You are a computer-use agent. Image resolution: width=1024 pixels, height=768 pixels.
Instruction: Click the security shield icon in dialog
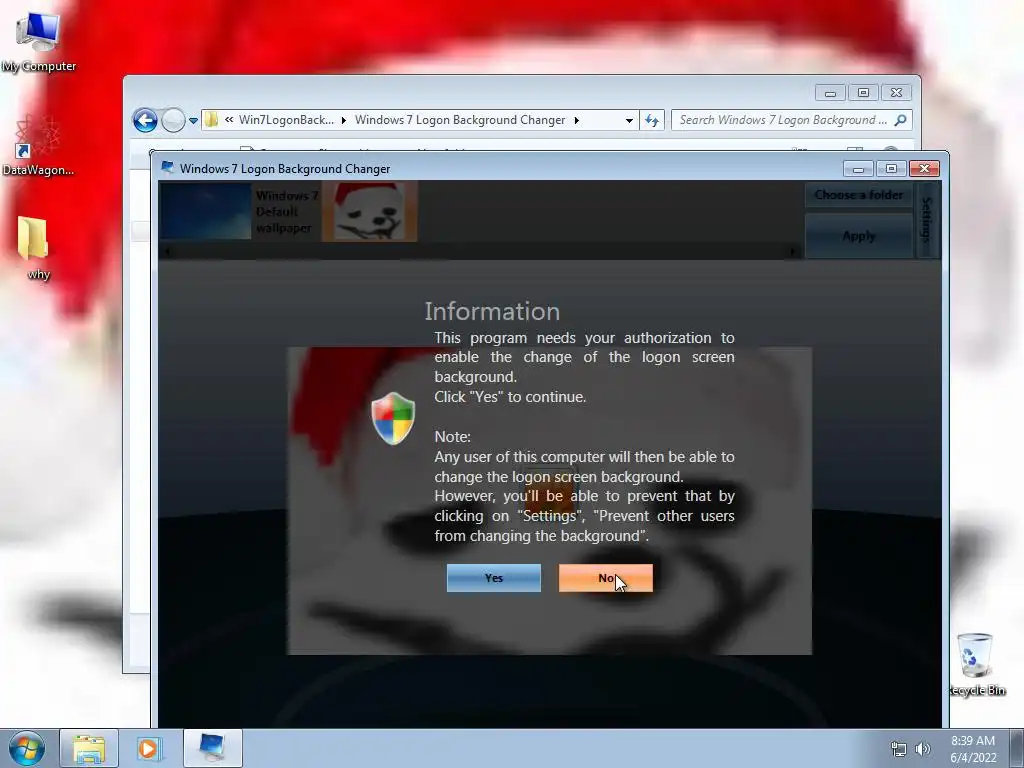point(393,419)
